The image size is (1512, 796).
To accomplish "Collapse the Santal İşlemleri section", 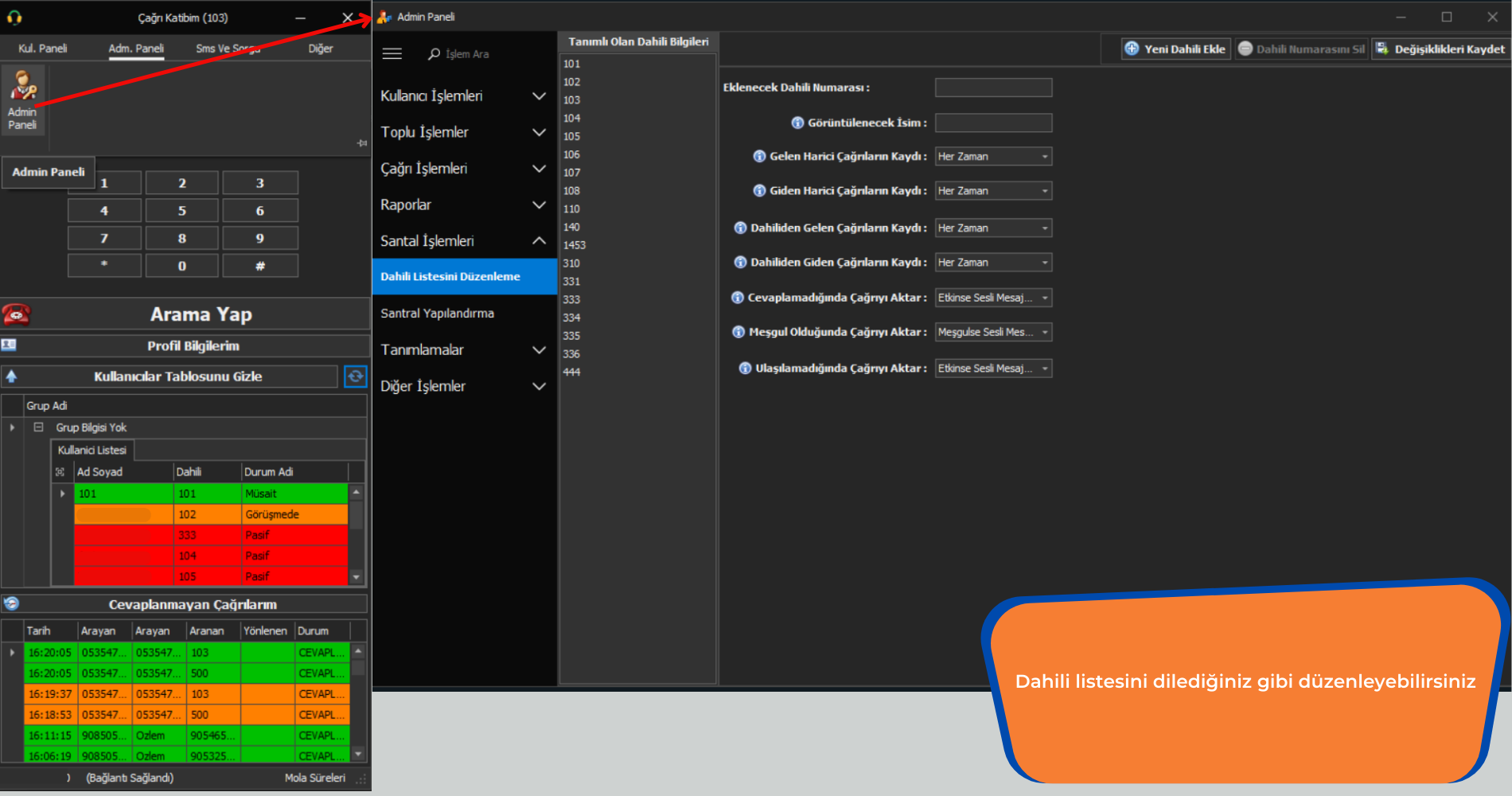I will 539,240.
